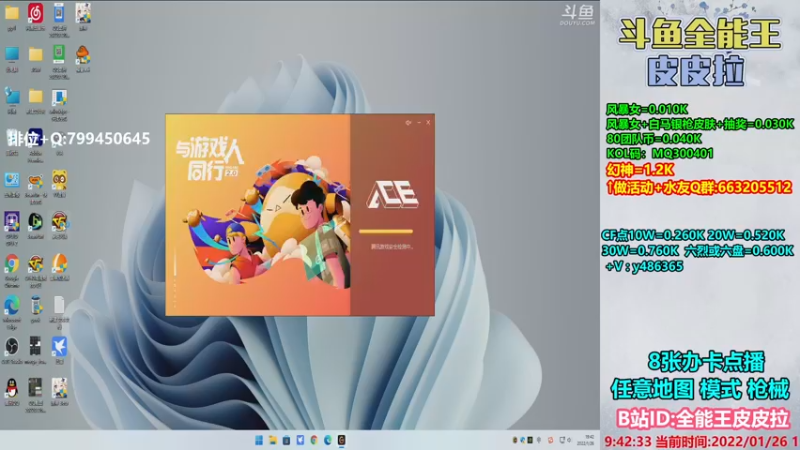800x450 pixels.
Task: Open Google Chrome desktop shortcut
Action: tap(12, 264)
